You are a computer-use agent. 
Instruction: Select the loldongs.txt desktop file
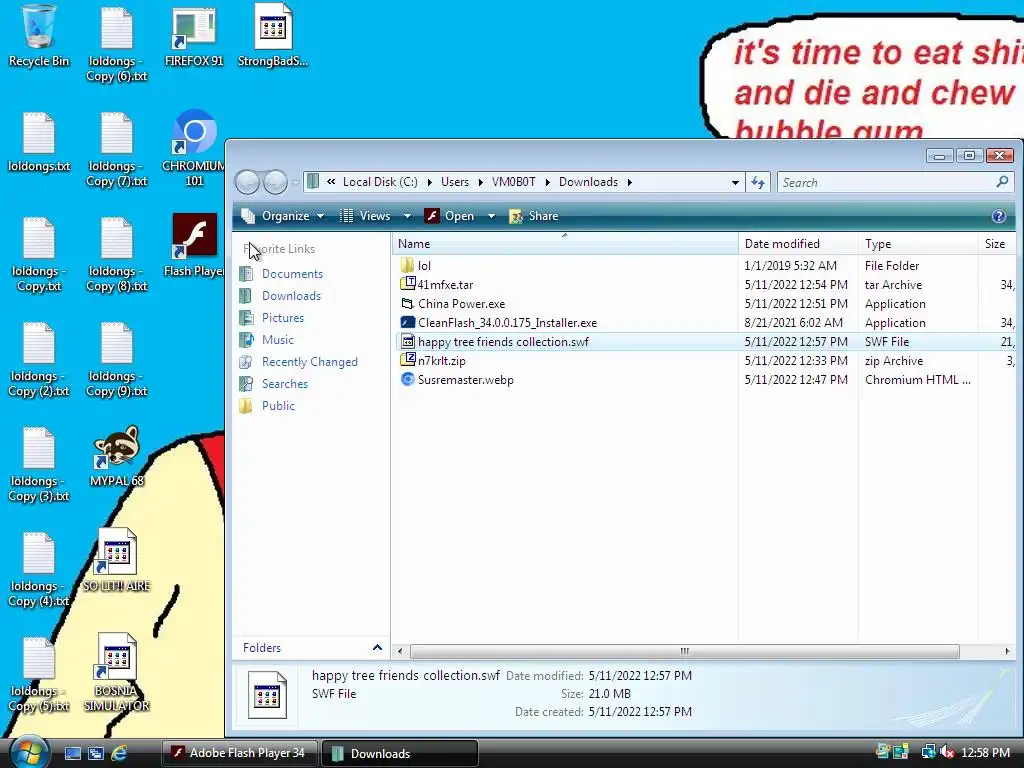[39, 141]
